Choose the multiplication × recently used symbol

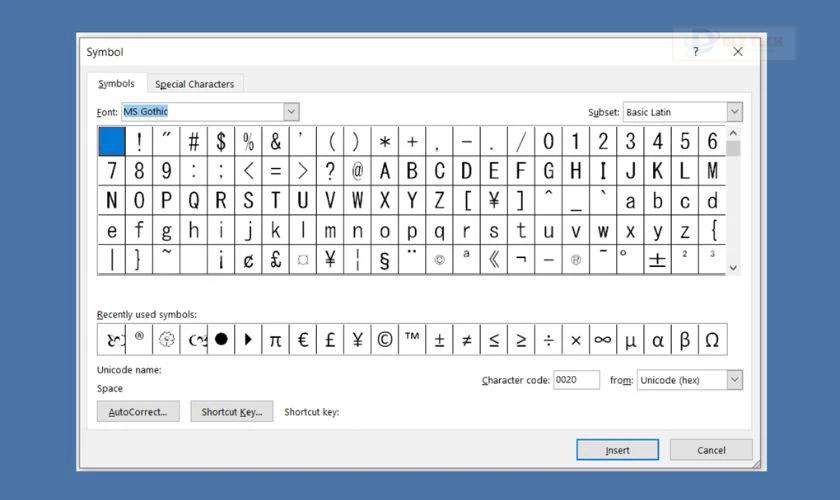[576, 339]
